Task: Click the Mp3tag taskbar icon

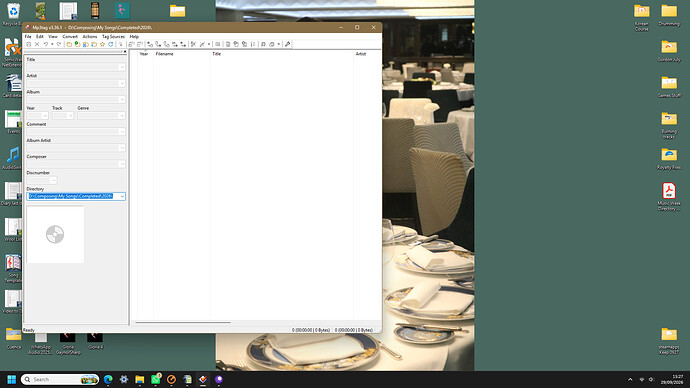Action: click(203, 379)
